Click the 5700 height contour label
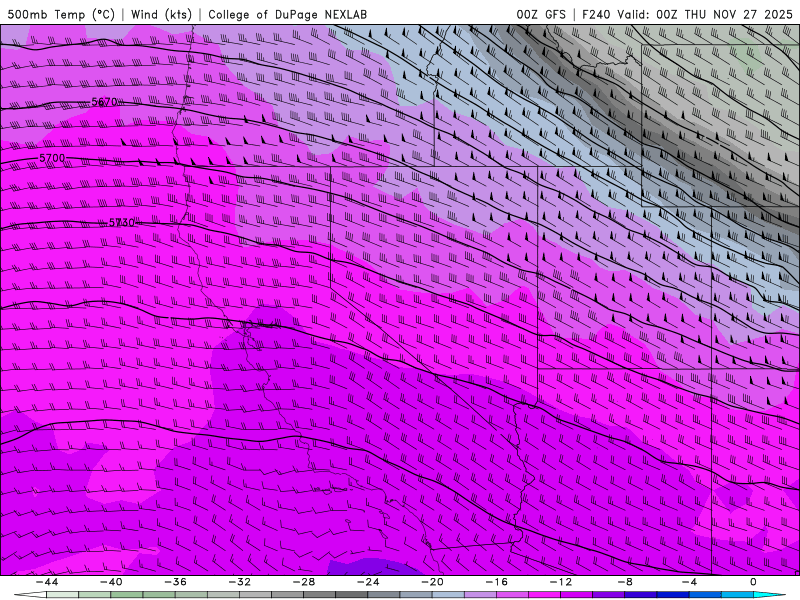800x600 pixels. [x=53, y=158]
